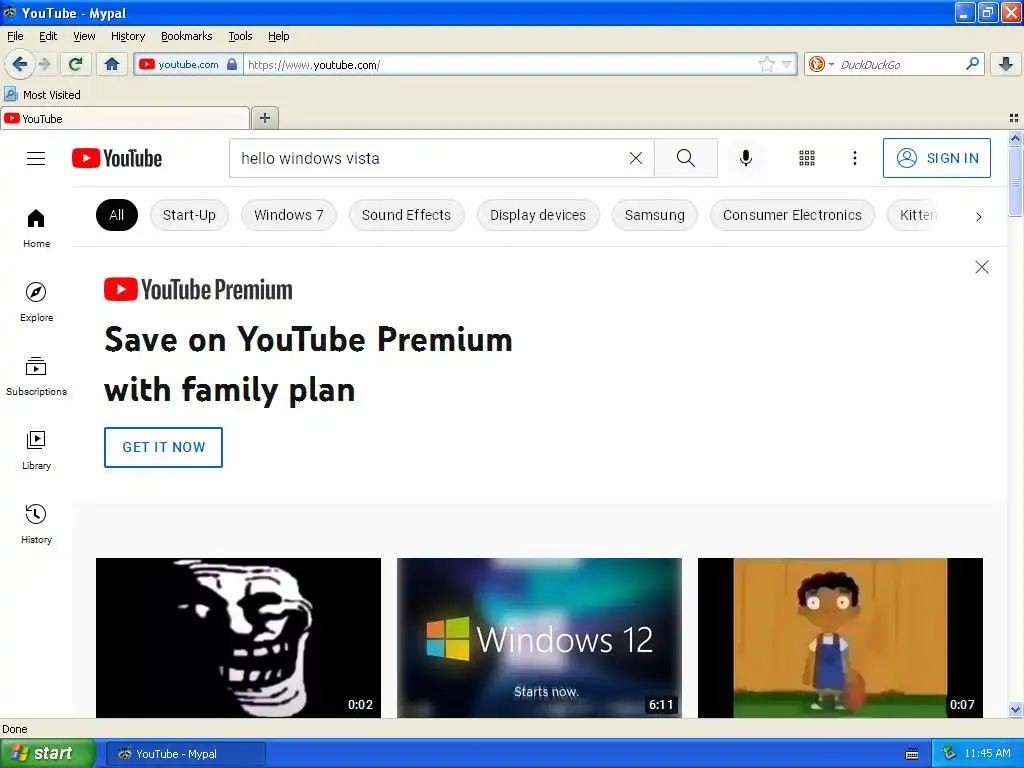
Task: Click the page scrollbar up arrow
Action: (x=1016, y=138)
